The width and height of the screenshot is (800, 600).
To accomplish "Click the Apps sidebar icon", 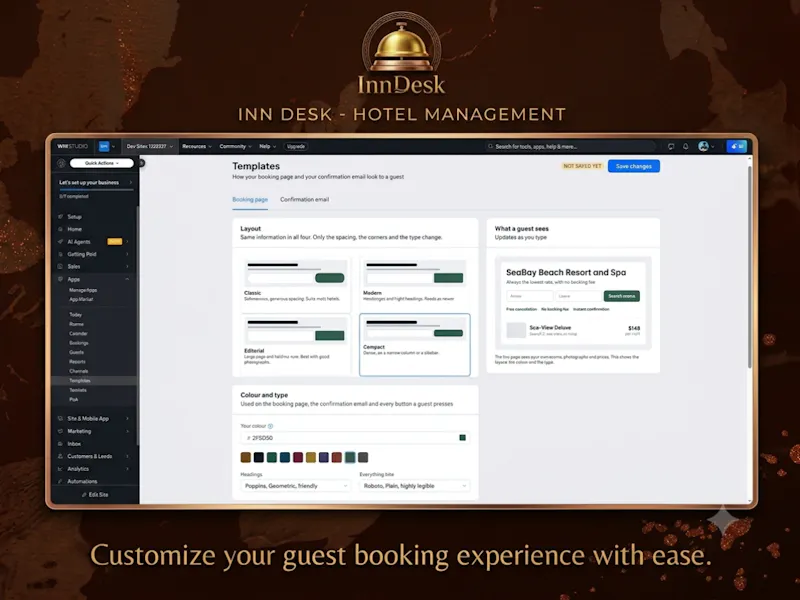I will (x=61, y=279).
